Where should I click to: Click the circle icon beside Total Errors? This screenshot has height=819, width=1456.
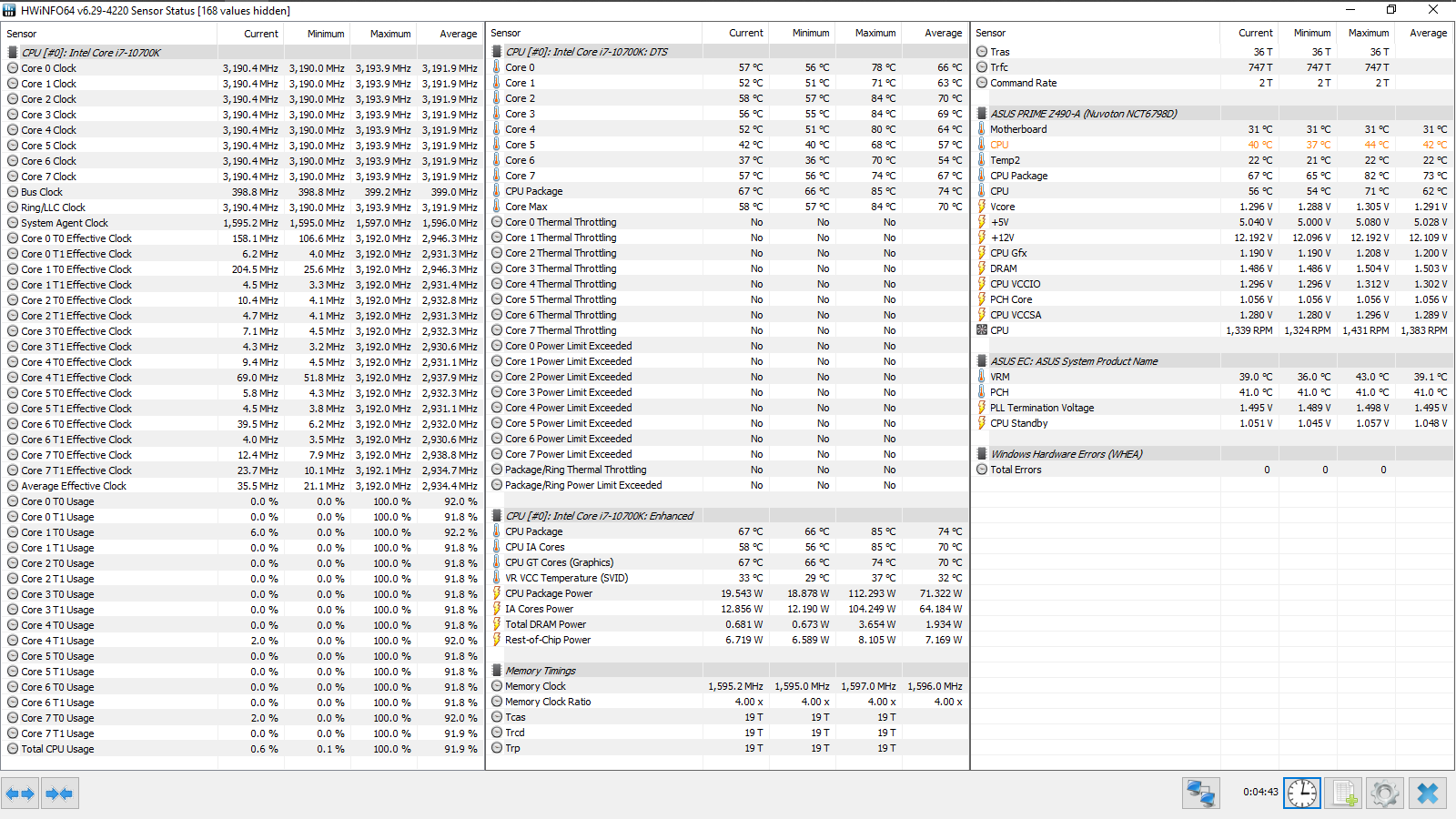pyautogui.click(x=982, y=470)
